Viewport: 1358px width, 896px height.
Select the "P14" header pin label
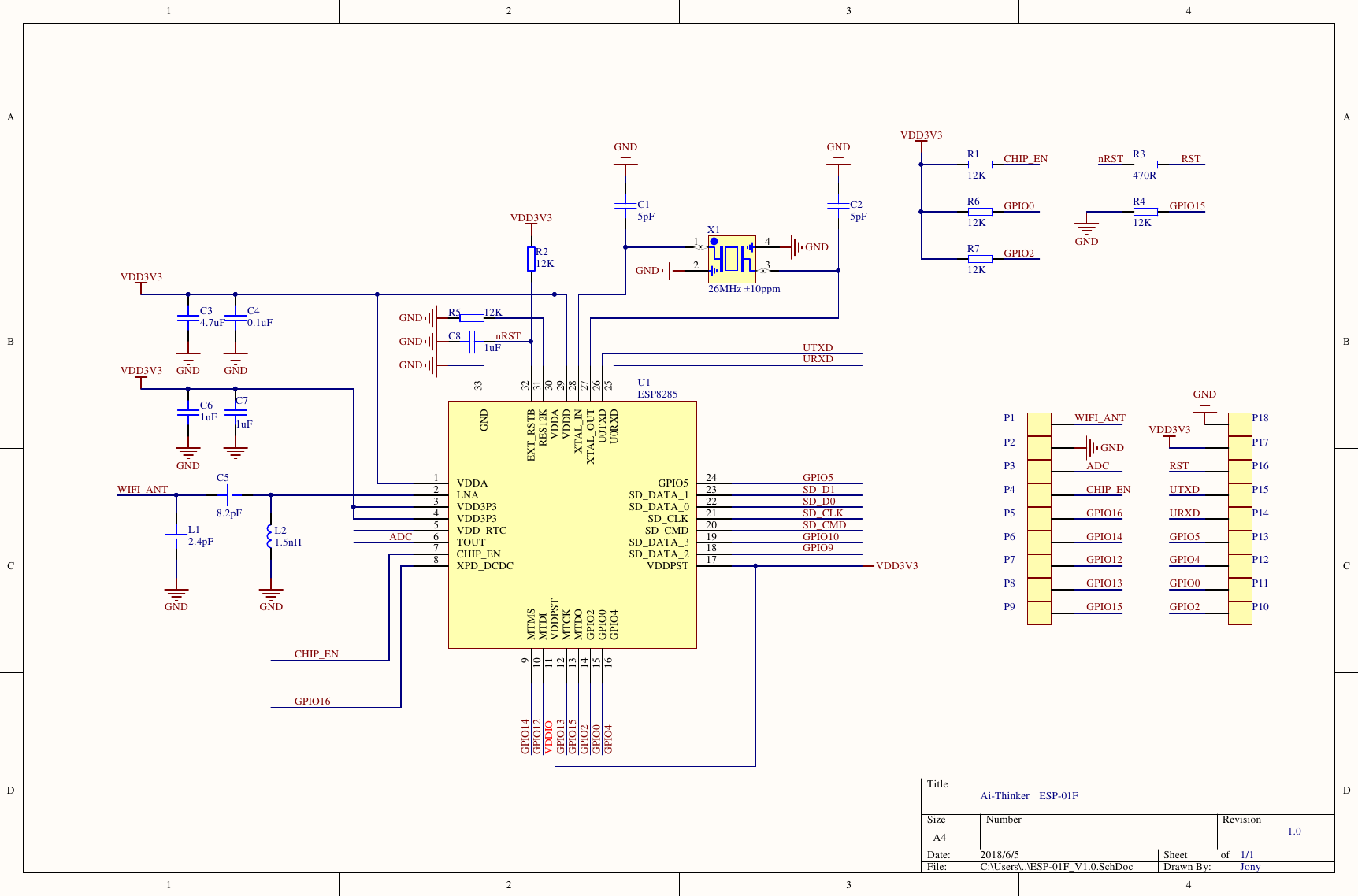click(1260, 513)
